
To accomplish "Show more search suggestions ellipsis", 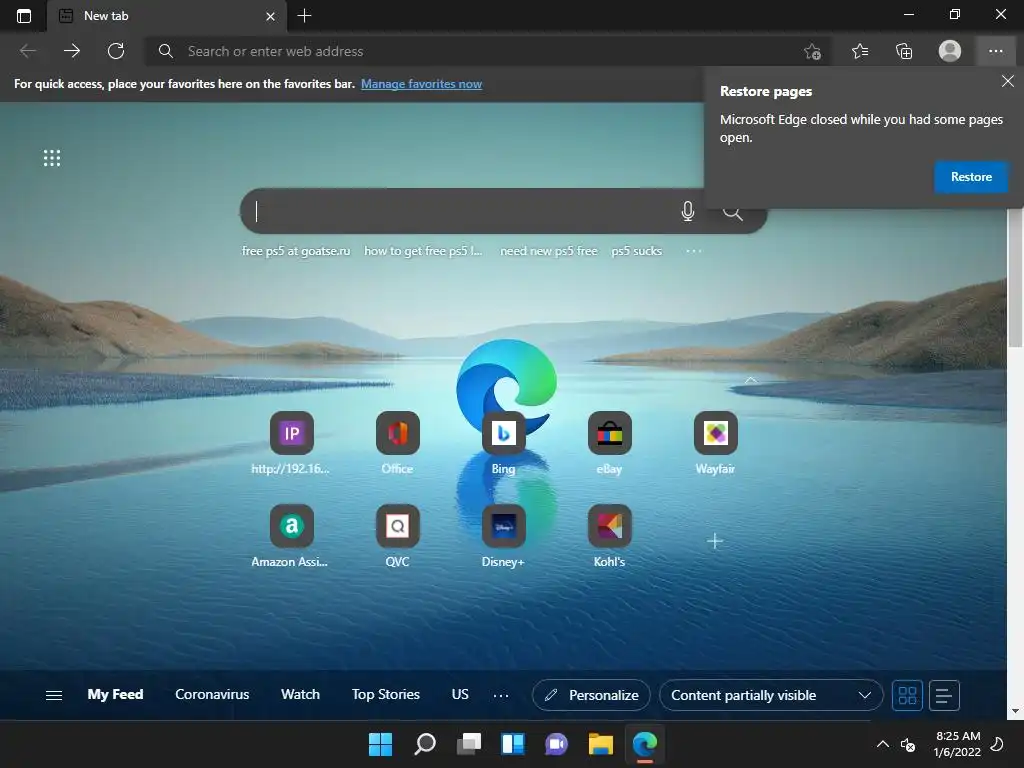I will [694, 251].
